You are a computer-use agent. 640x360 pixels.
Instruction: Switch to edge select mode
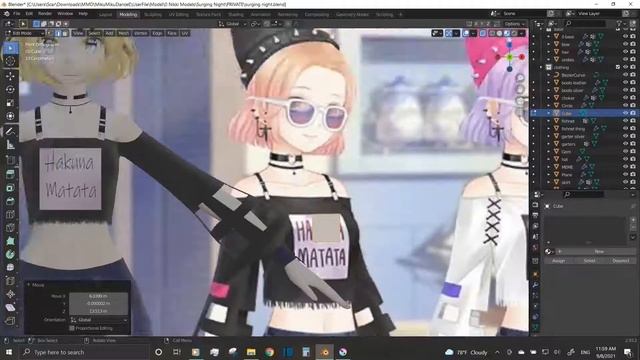(58, 33)
